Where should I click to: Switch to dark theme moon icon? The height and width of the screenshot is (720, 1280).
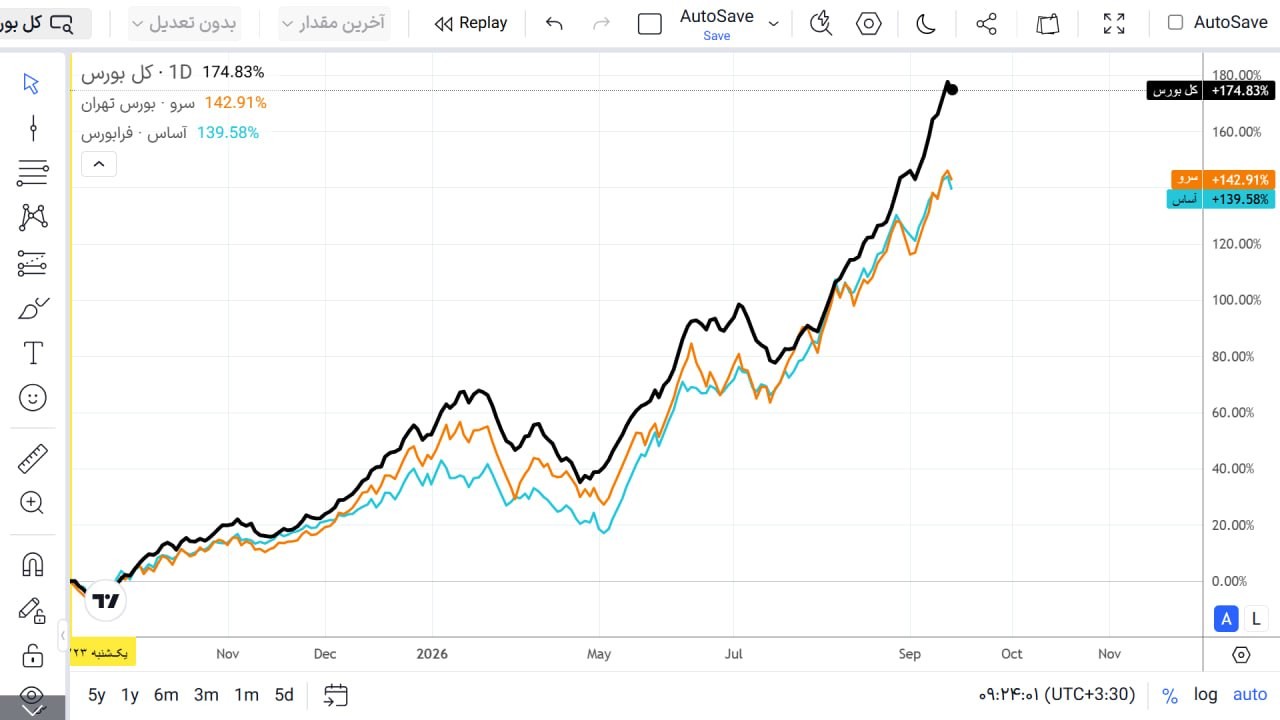926,23
